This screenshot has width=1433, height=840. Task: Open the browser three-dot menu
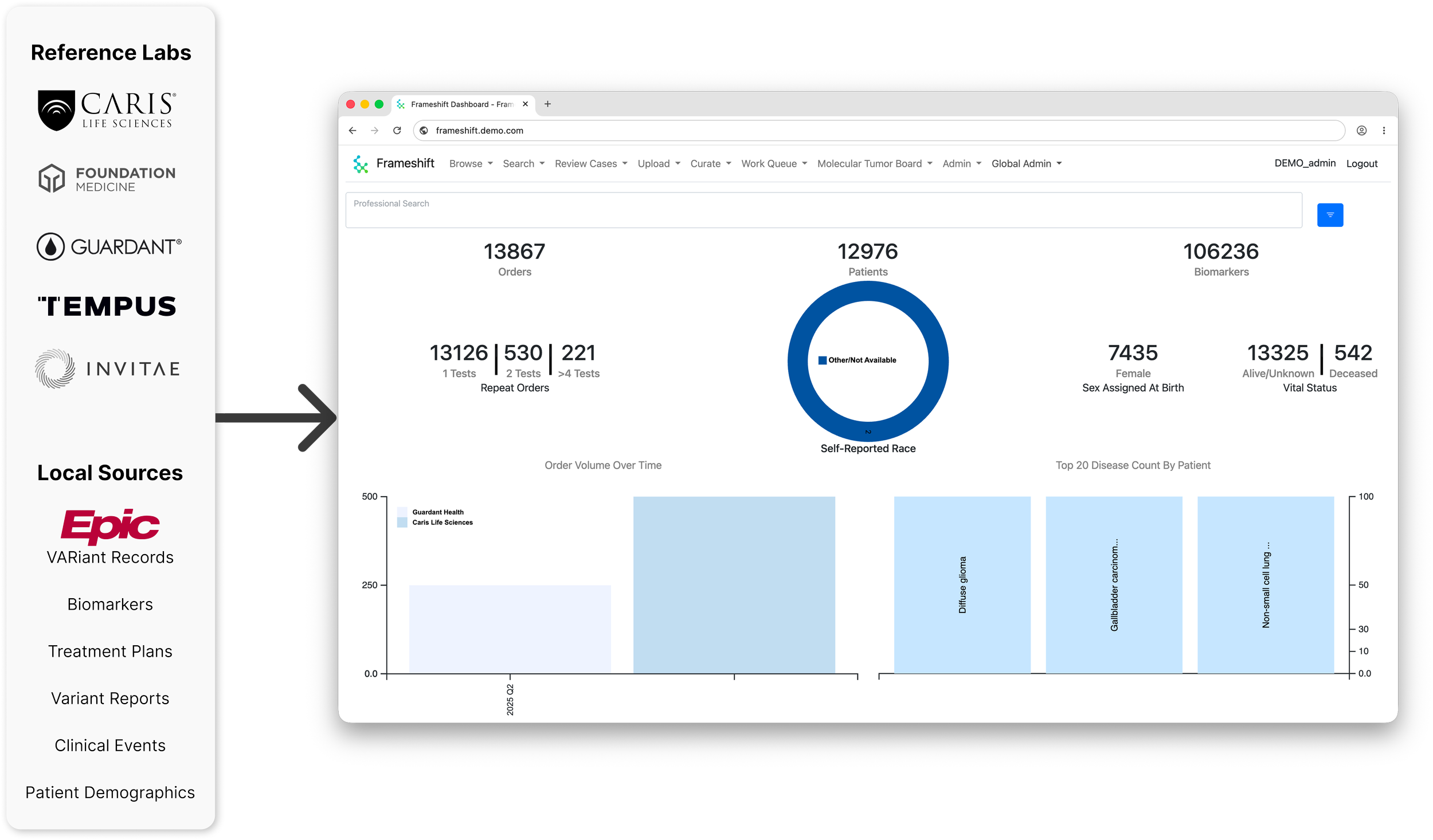[x=1384, y=131]
